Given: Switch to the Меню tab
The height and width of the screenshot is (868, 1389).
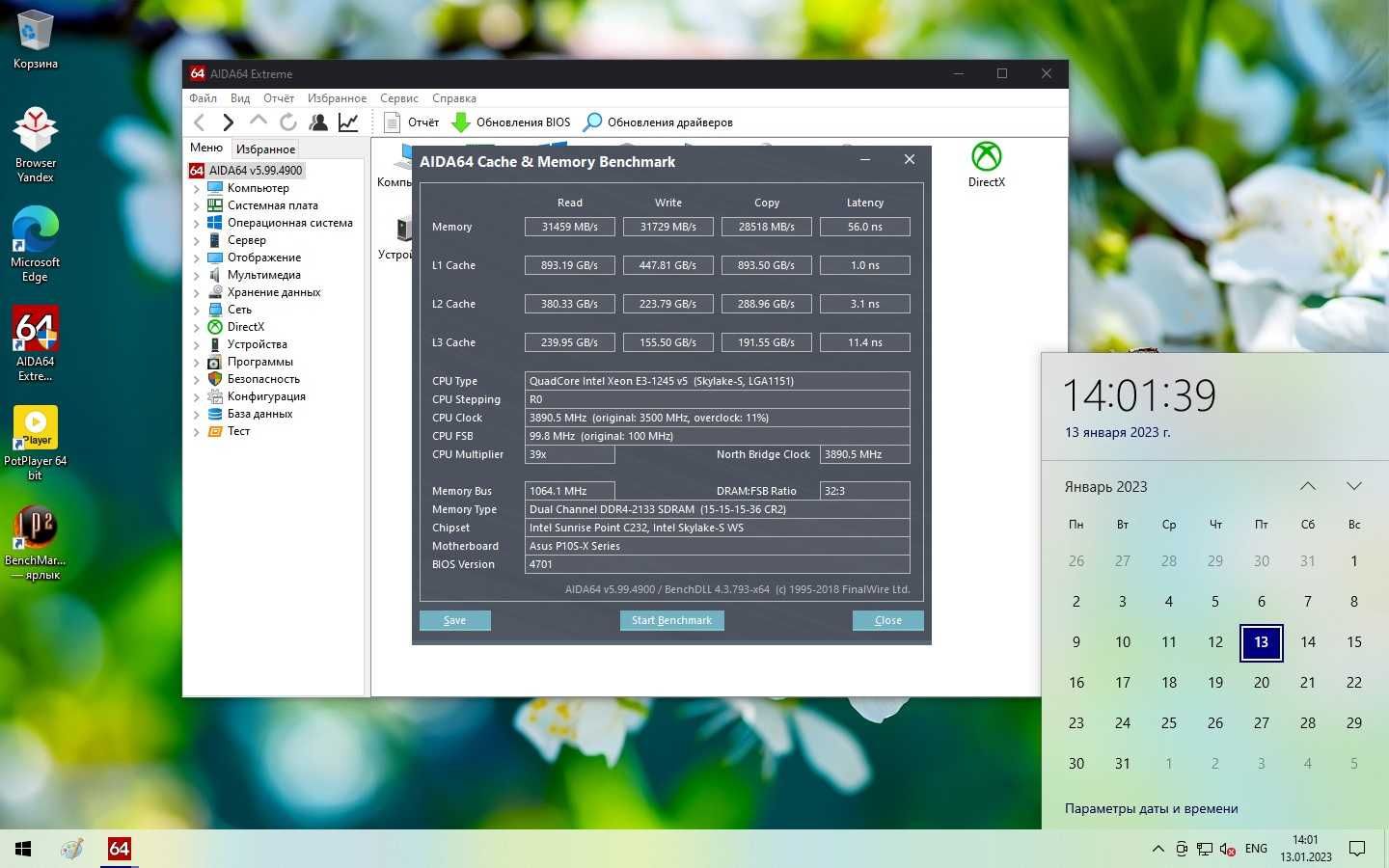Looking at the screenshot, I should coord(206,148).
